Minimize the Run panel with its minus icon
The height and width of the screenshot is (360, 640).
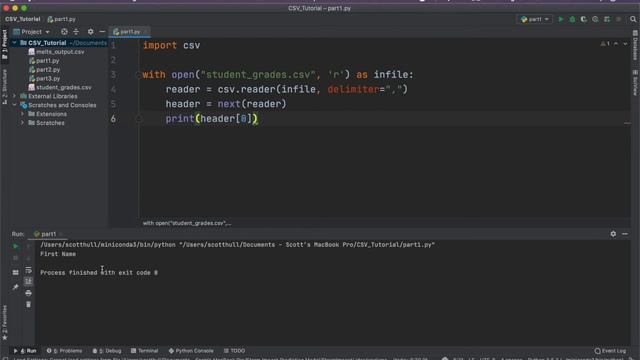(x=625, y=234)
